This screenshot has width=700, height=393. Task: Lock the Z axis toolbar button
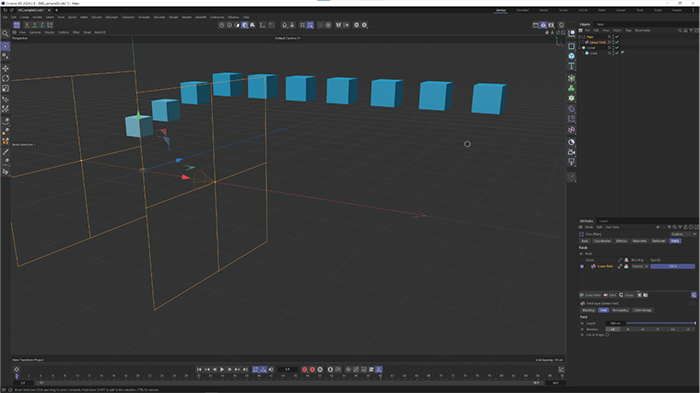[42, 25]
